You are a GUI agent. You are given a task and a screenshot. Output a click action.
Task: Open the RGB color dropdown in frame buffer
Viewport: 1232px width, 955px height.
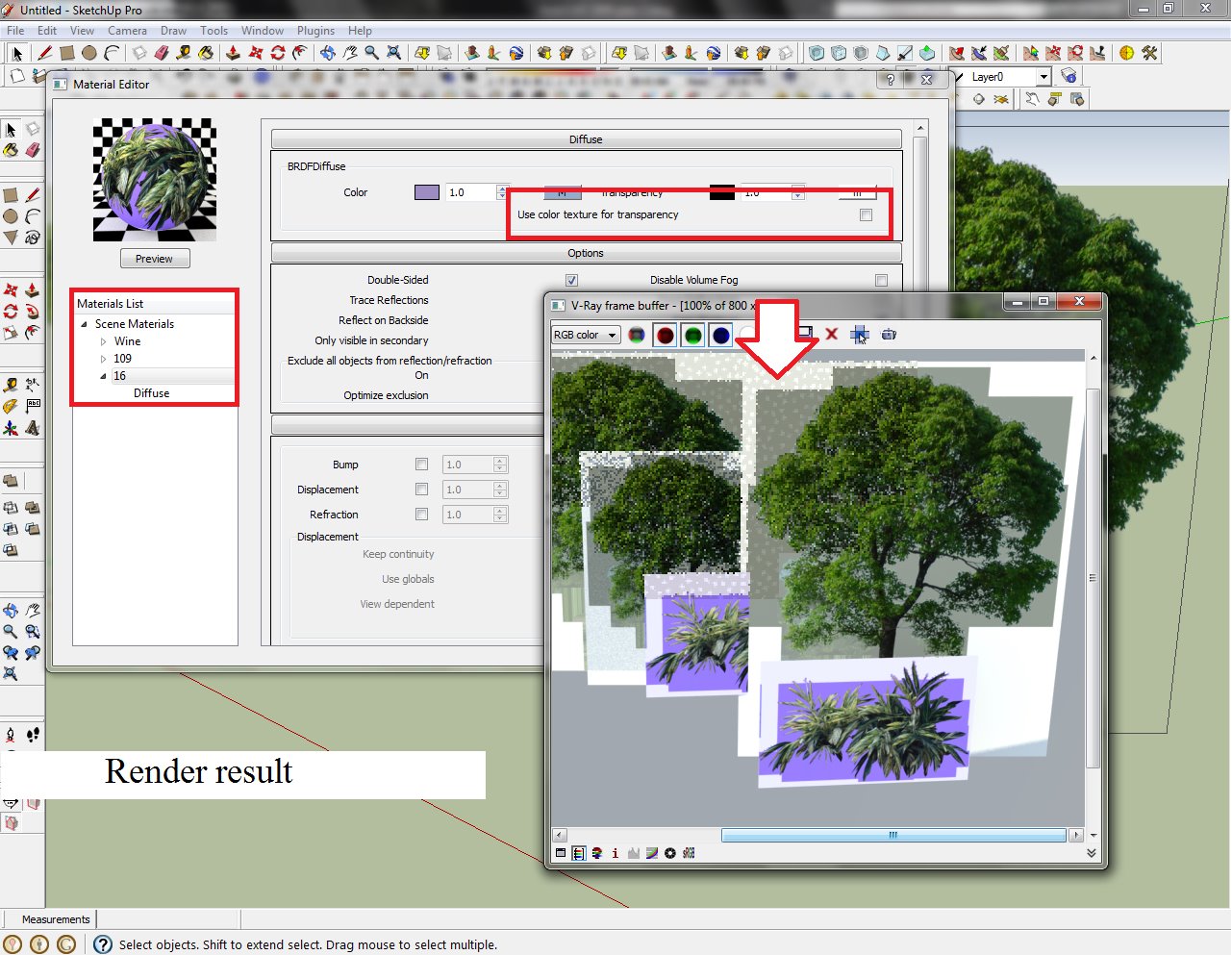[613, 334]
